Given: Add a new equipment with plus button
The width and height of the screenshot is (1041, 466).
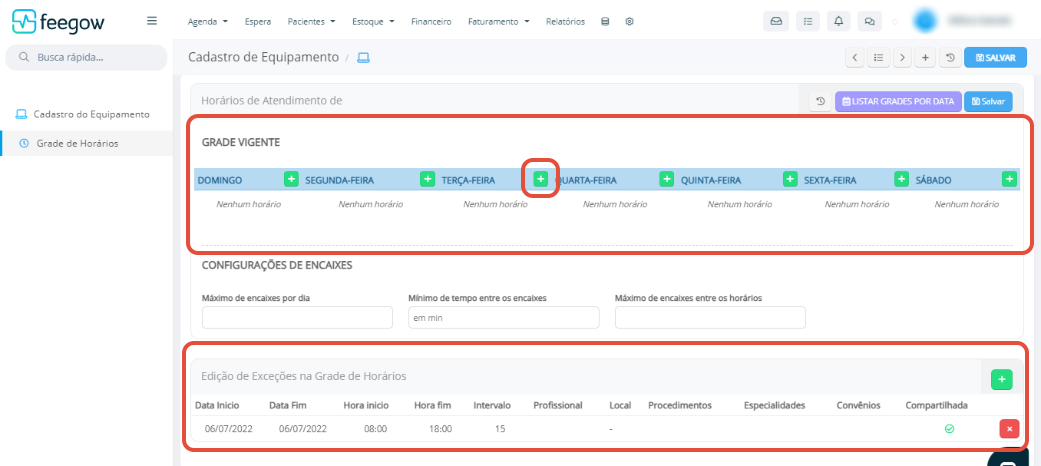Looking at the screenshot, I should [x=925, y=58].
